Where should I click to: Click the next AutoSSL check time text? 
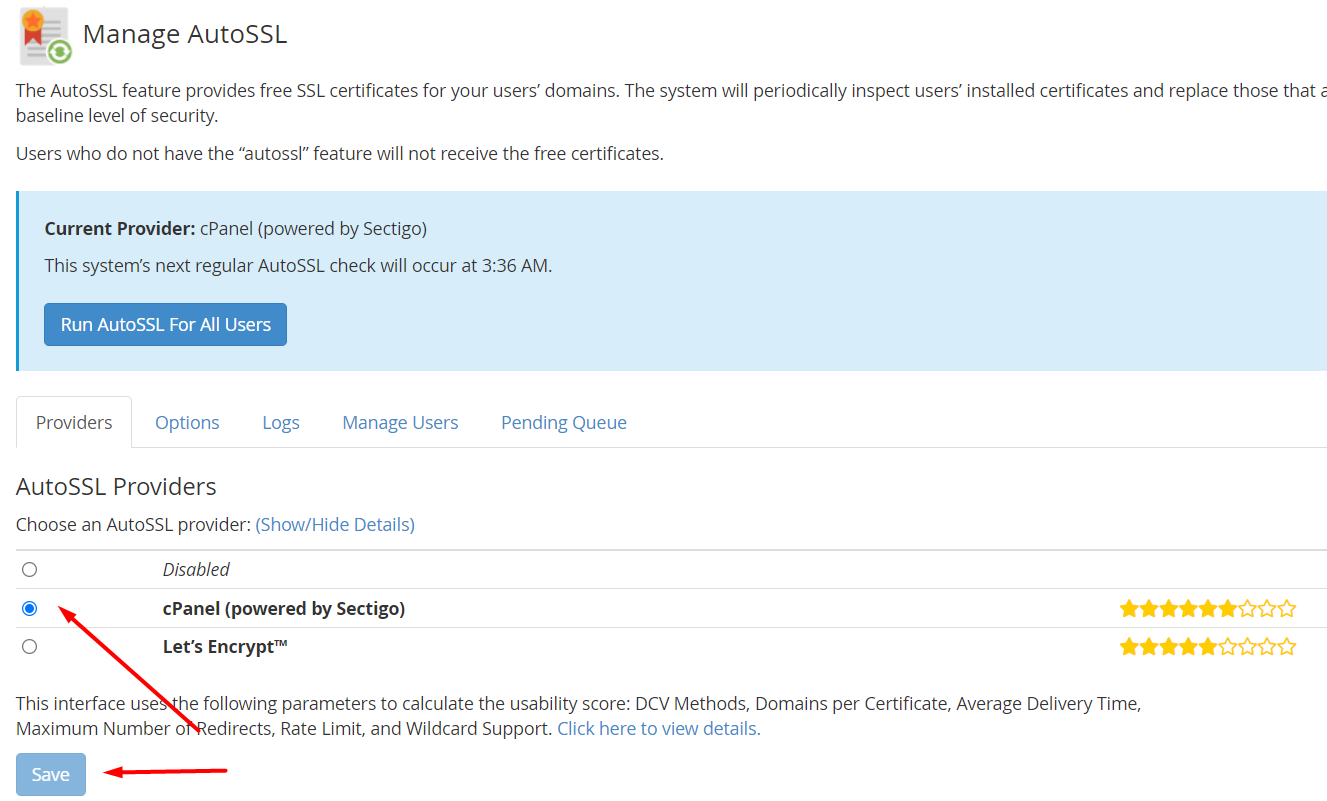coord(298,266)
